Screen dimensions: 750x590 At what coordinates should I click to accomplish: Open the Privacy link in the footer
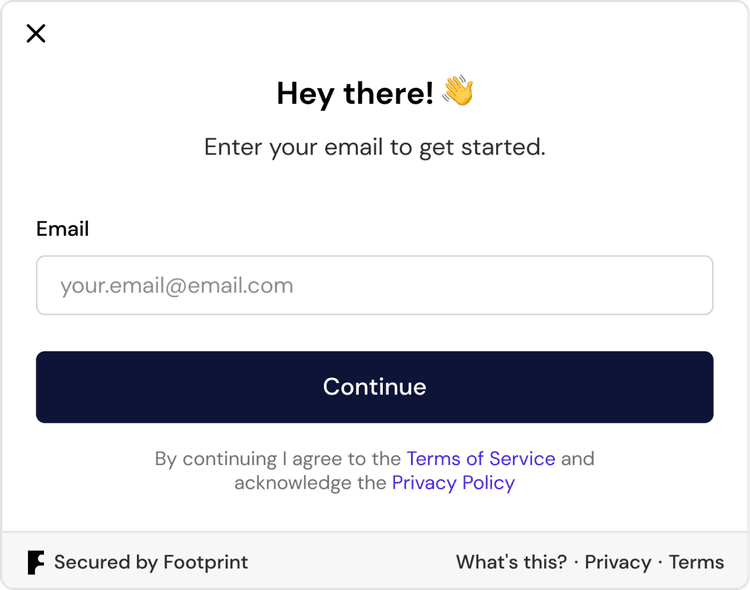(618, 562)
